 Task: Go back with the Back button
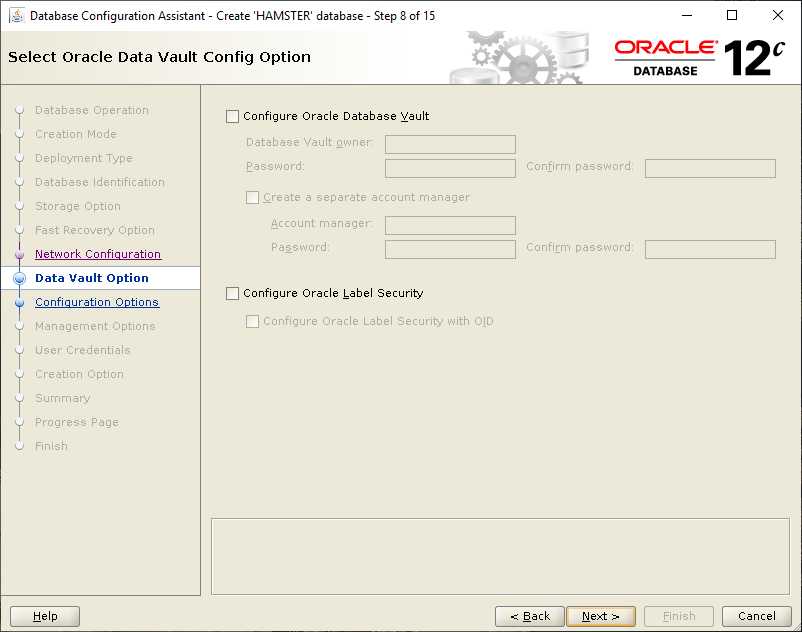click(530, 616)
